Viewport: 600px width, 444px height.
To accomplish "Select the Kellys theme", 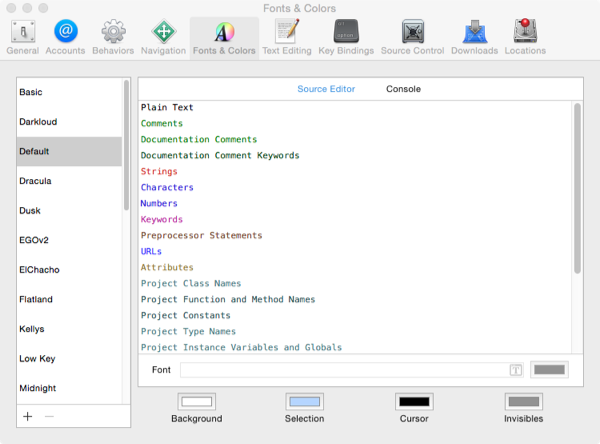I will coord(69,329).
